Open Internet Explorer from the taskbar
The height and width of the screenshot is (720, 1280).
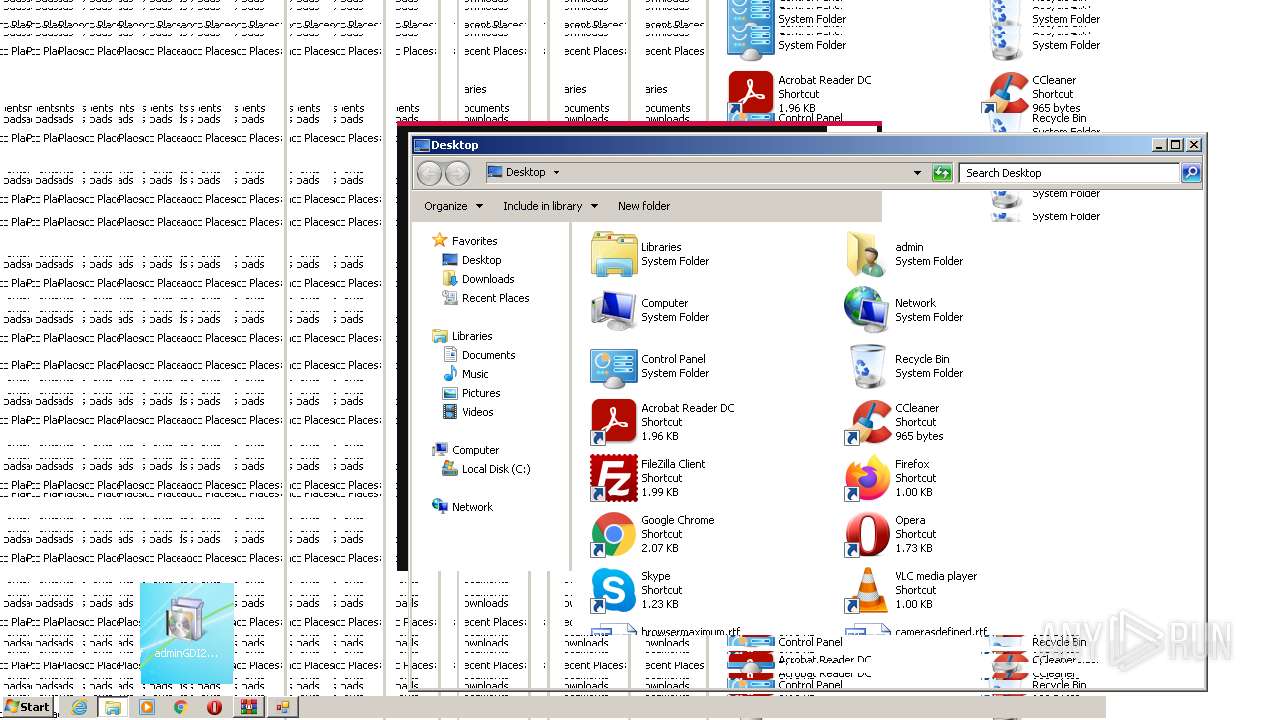pos(80,707)
